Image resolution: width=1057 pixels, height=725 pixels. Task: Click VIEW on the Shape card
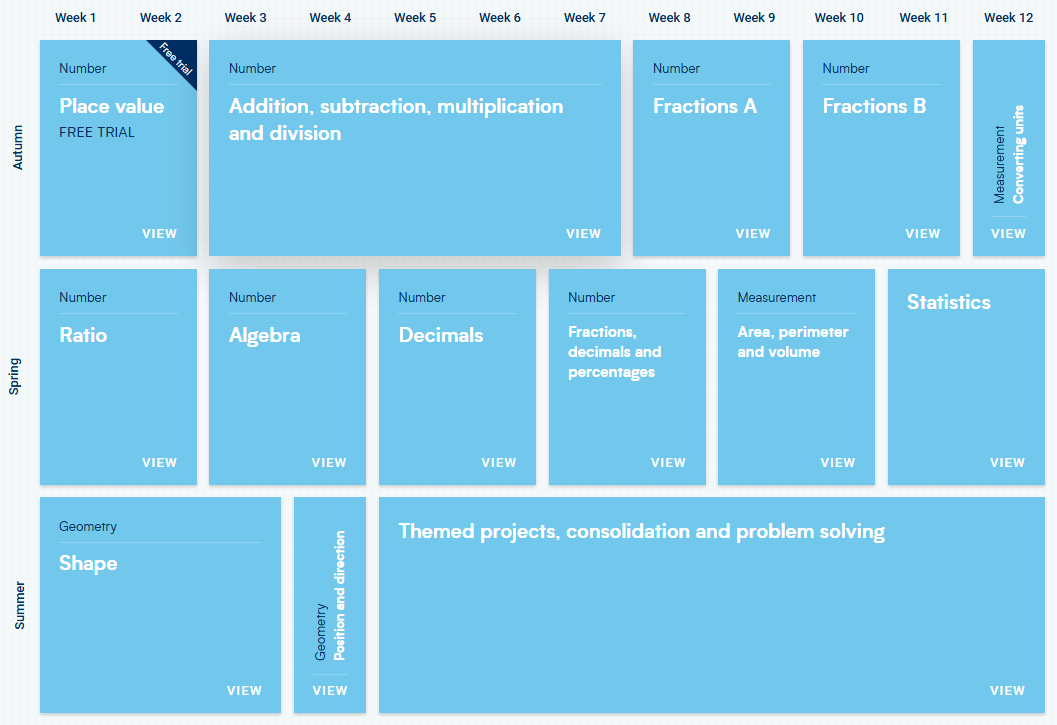pos(244,691)
